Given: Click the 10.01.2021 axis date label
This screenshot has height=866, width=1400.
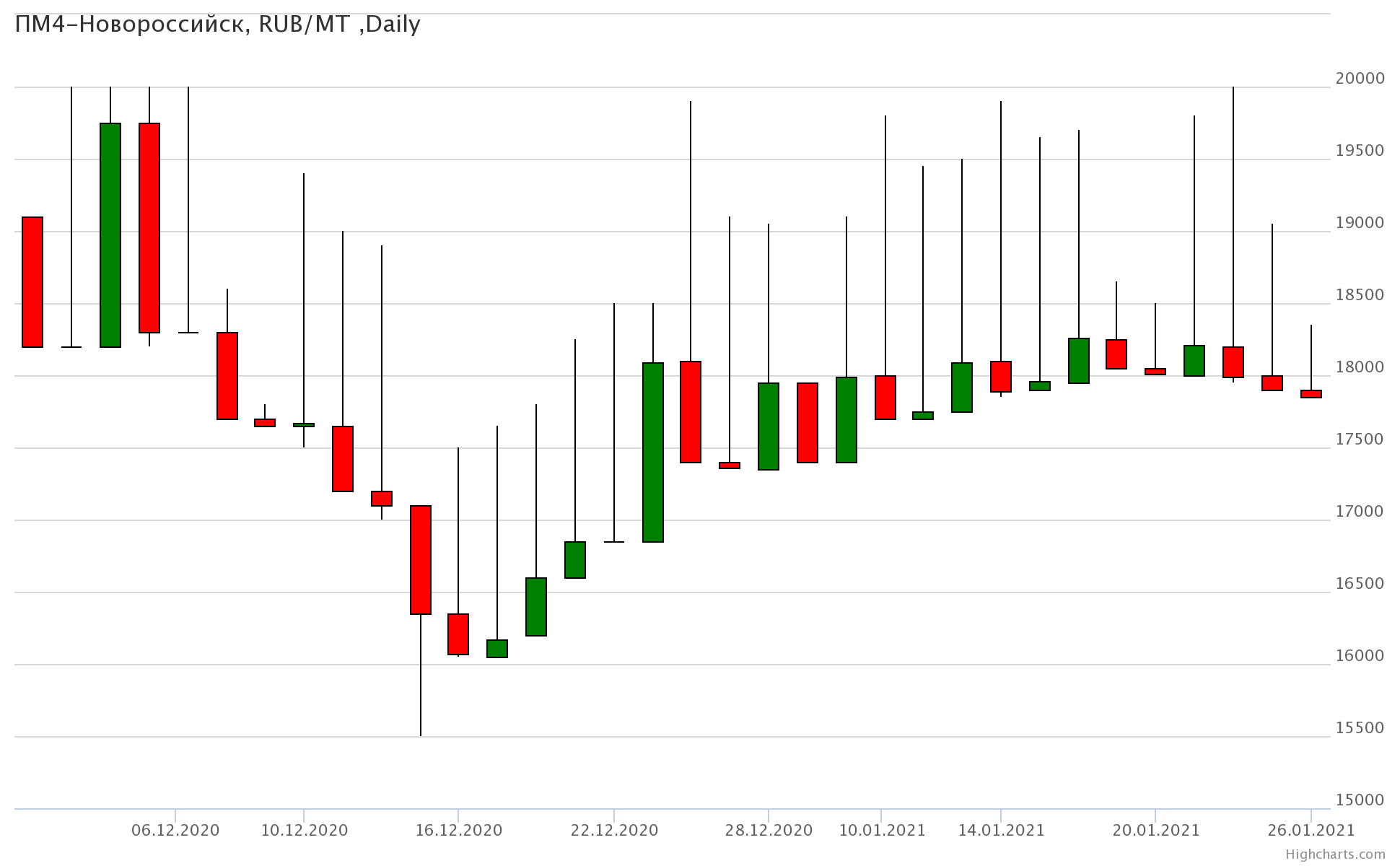Looking at the screenshot, I should click(881, 830).
